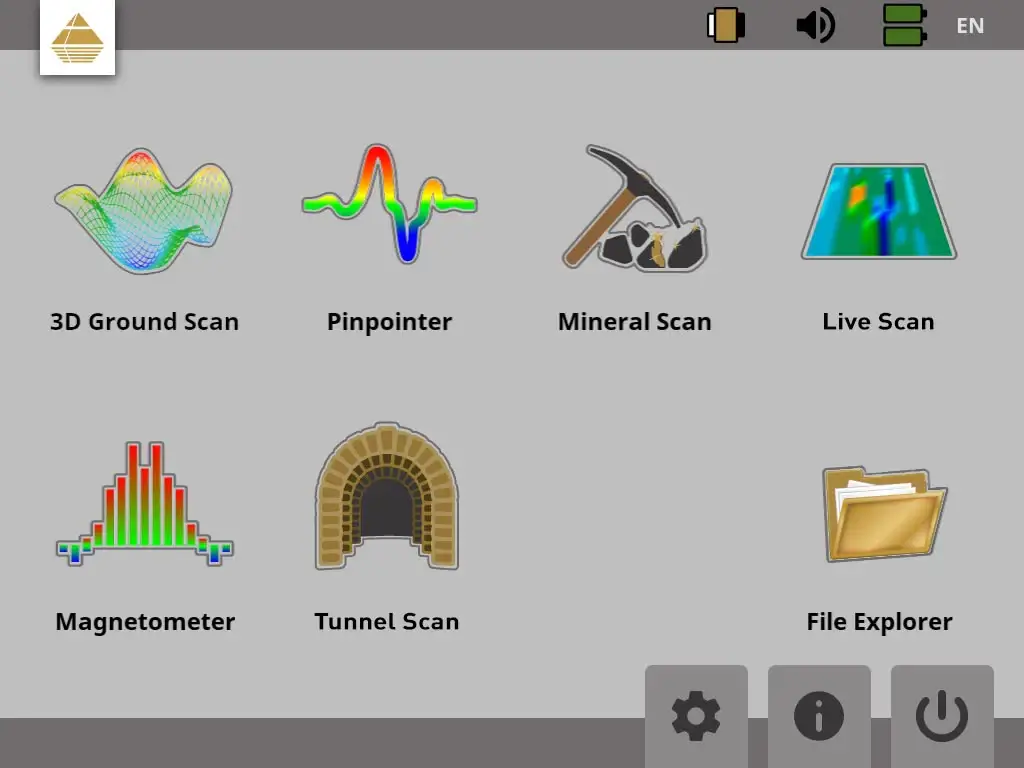Click the "Pinpointer" text label
The width and height of the screenshot is (1024, 768).
pos(389,322)
